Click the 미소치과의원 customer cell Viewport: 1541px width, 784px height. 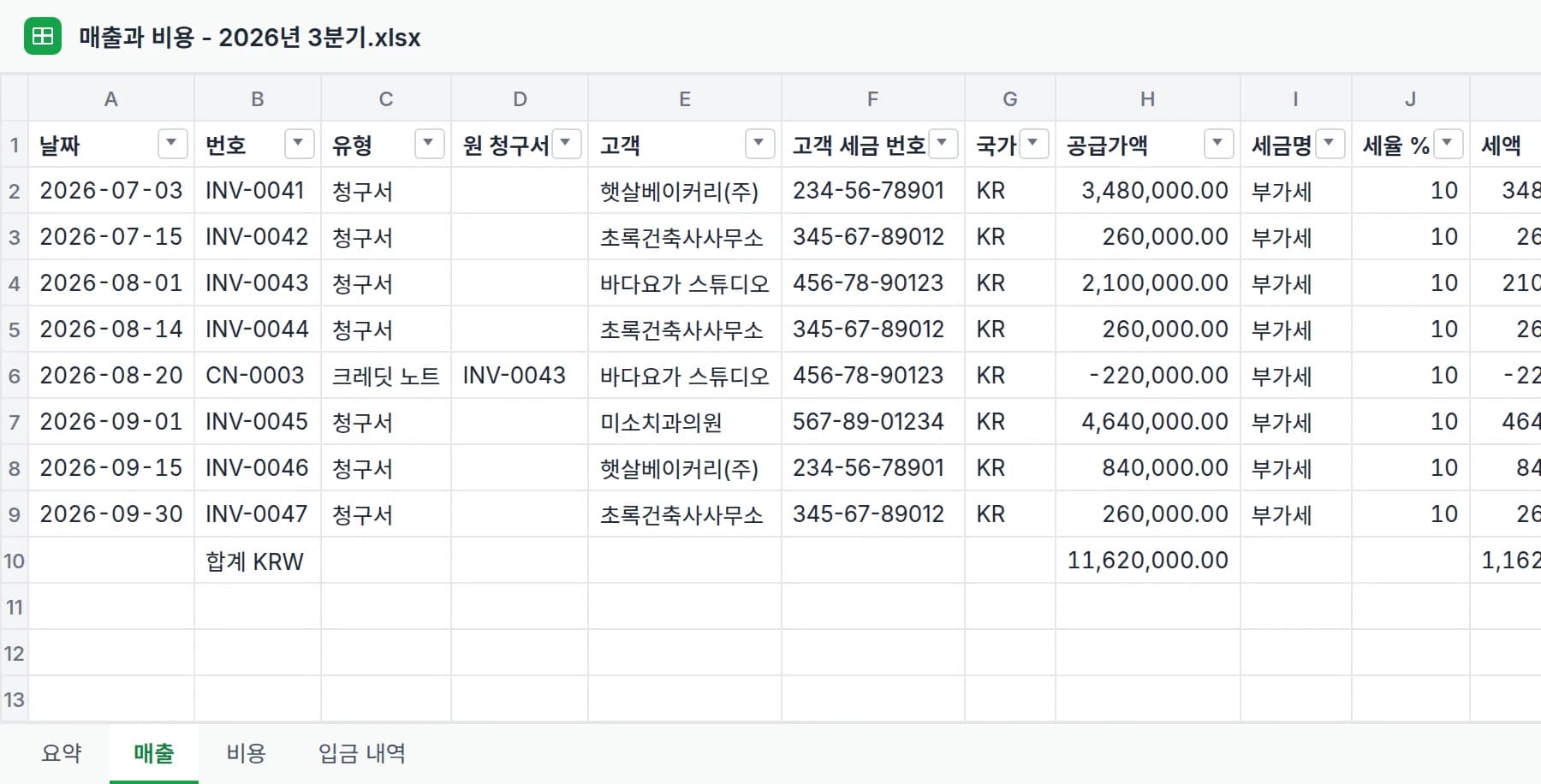(685, 422)
